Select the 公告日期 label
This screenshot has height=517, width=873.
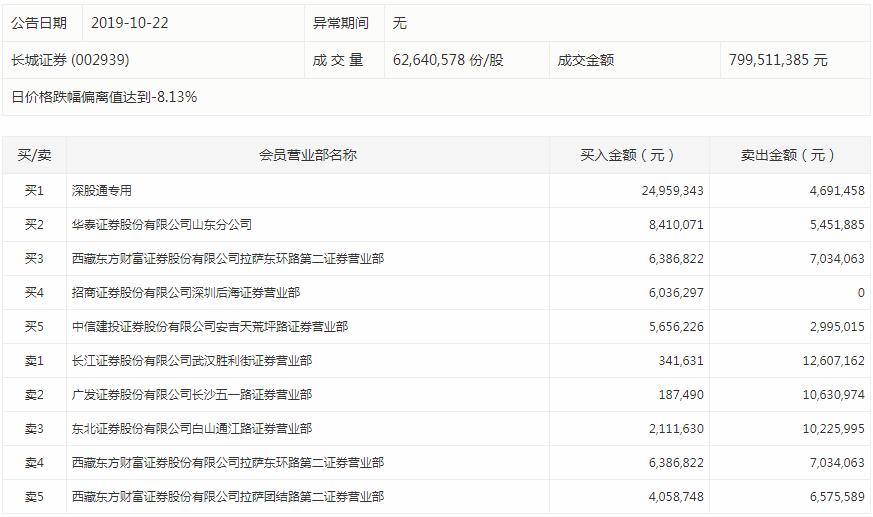(39, 23)
